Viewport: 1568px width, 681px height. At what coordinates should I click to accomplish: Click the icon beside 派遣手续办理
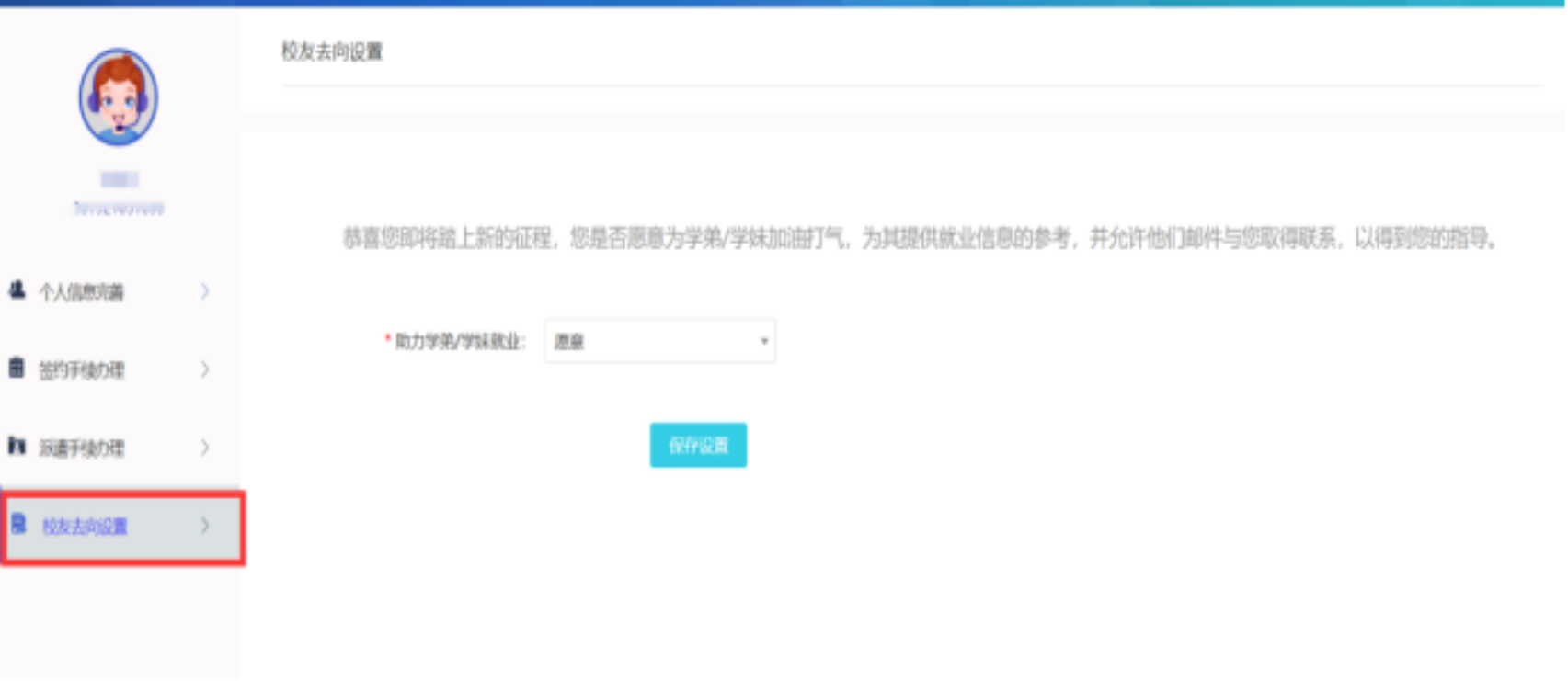tap(17, 447)
